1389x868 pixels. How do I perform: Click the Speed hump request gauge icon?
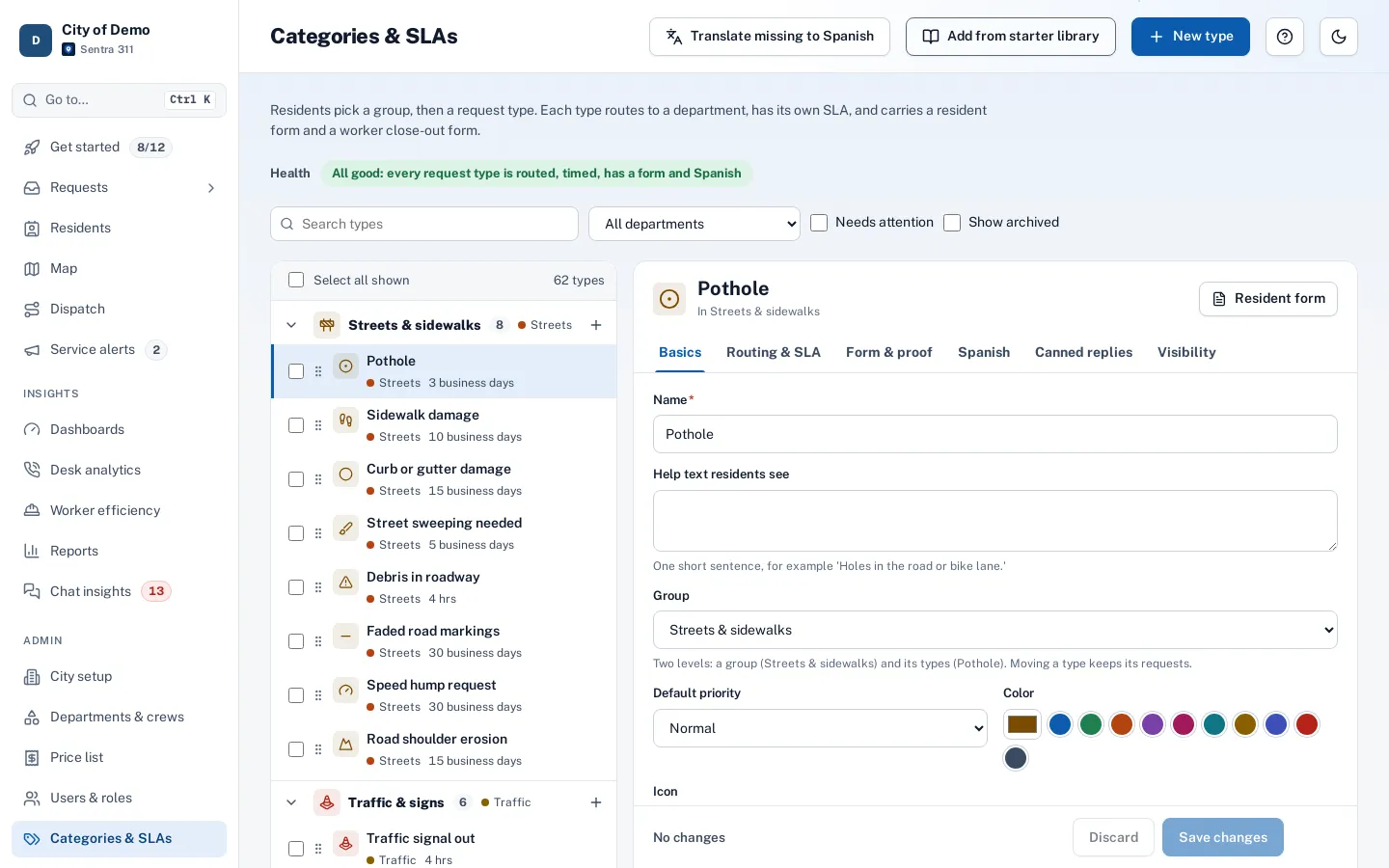[x=345, y=691]
